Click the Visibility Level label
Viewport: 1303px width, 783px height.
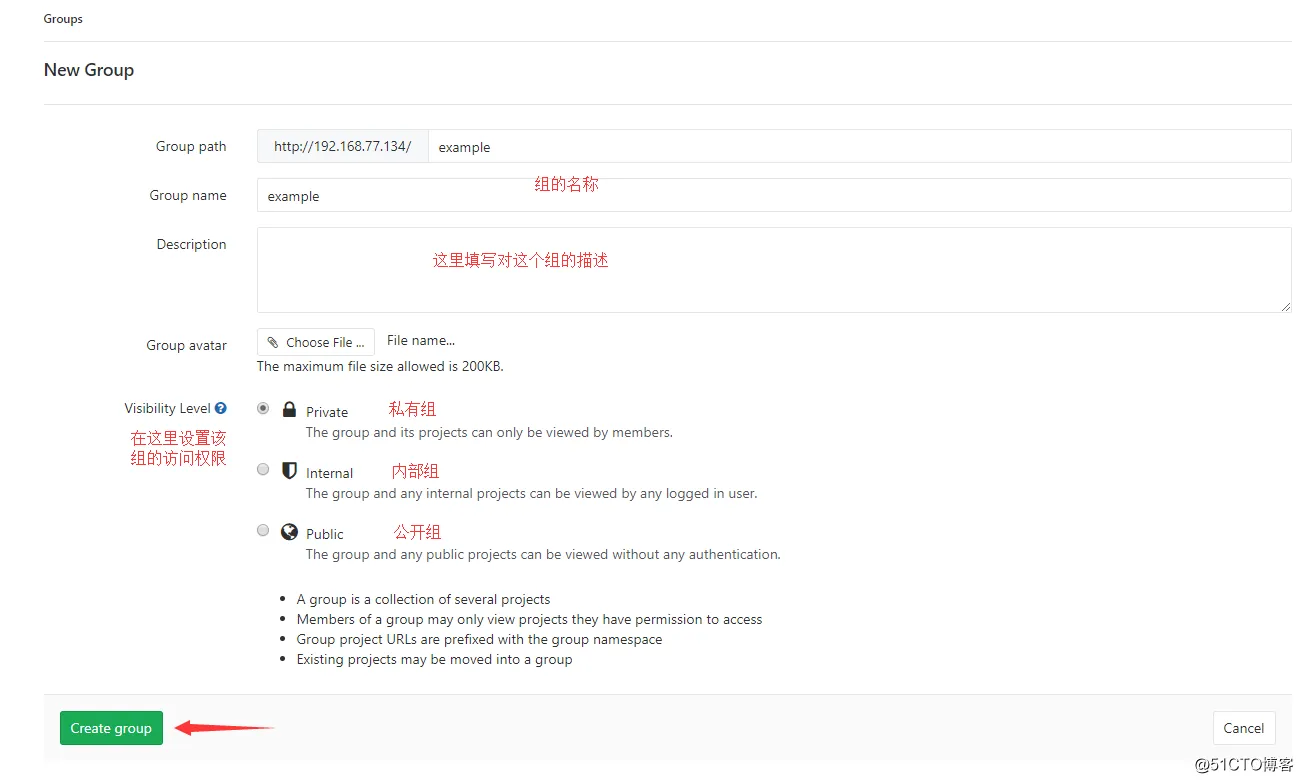tap(167, 408)
